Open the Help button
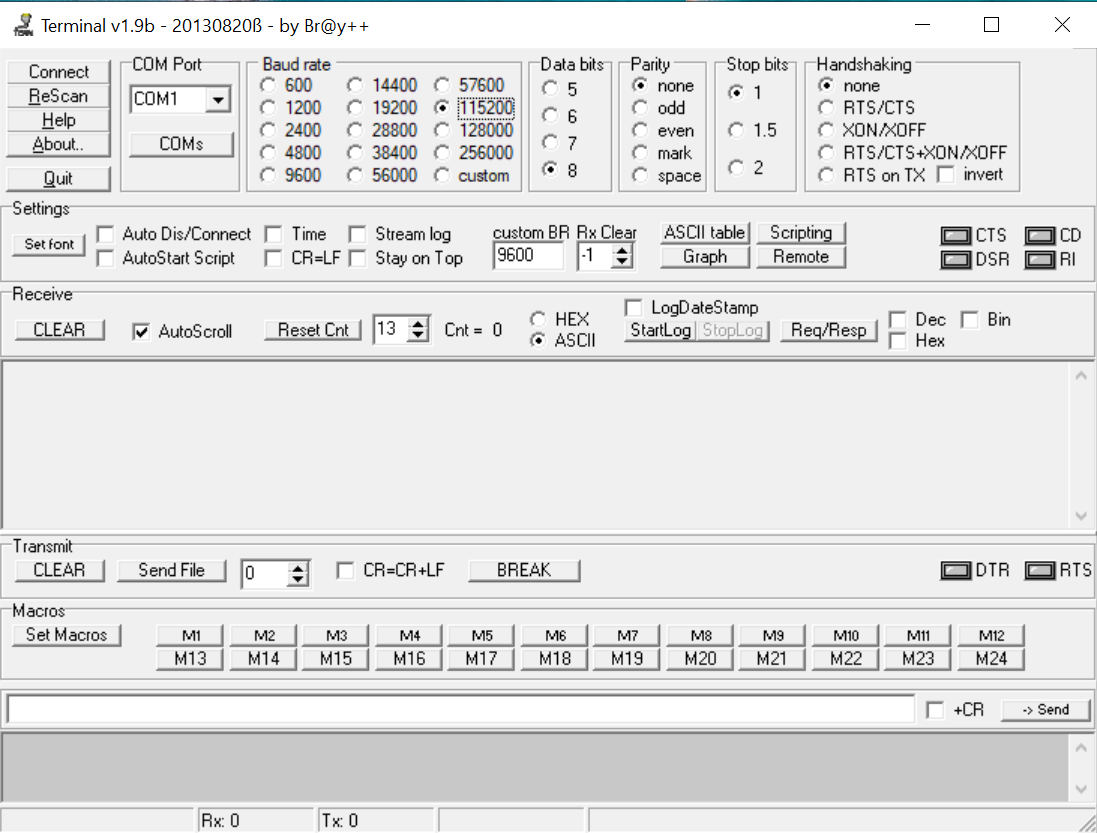 [x=59, y=120]
